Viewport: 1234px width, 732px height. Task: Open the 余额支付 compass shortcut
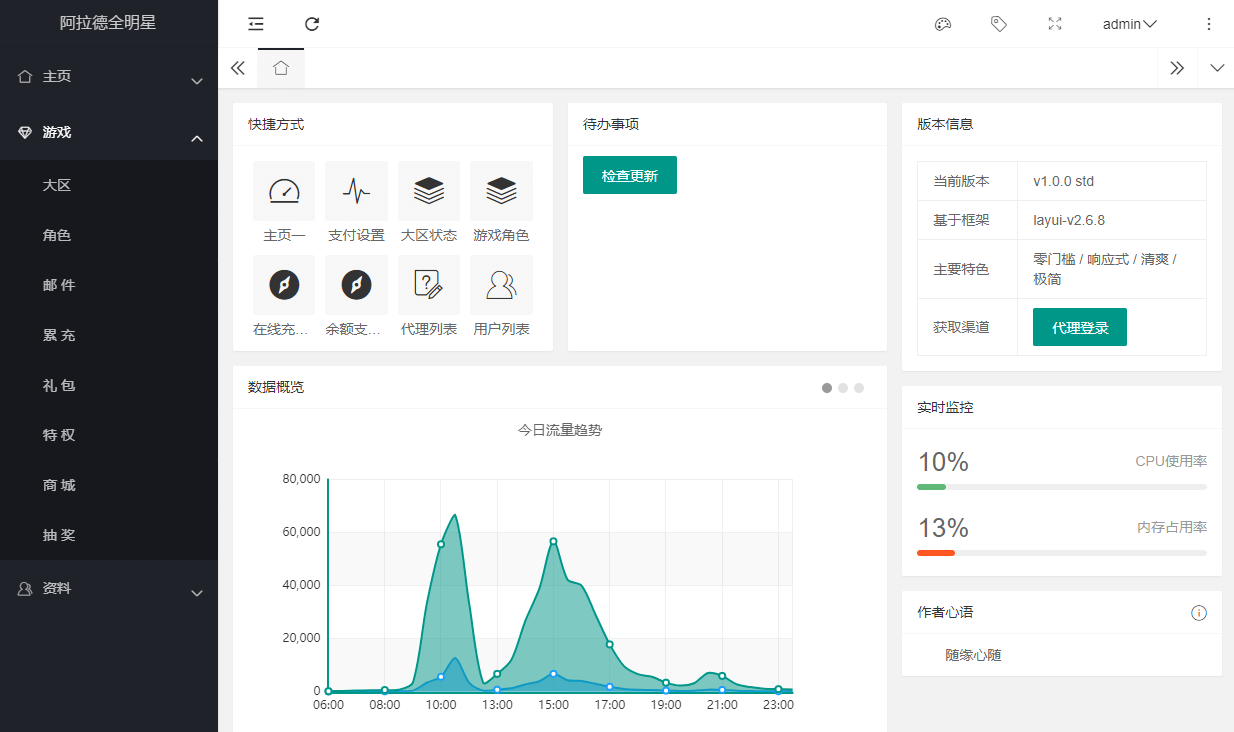coord(356,297)
